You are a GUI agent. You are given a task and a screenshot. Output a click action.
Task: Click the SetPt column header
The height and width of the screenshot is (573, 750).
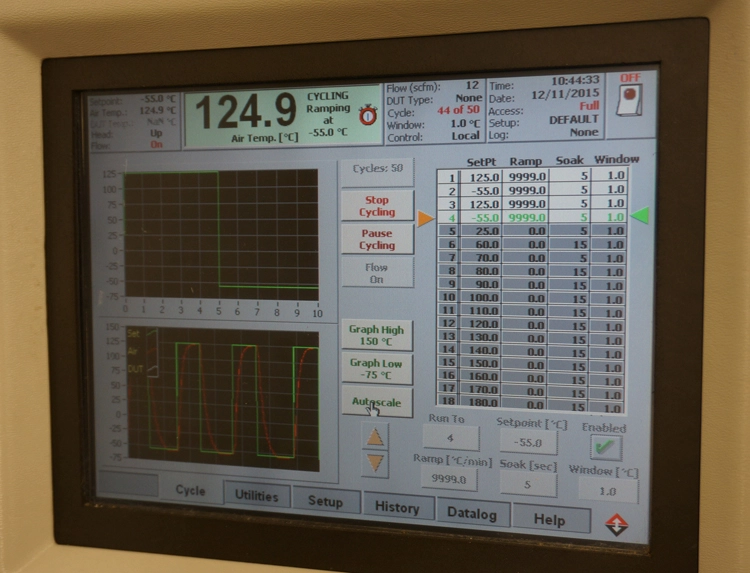click(481, 162)
